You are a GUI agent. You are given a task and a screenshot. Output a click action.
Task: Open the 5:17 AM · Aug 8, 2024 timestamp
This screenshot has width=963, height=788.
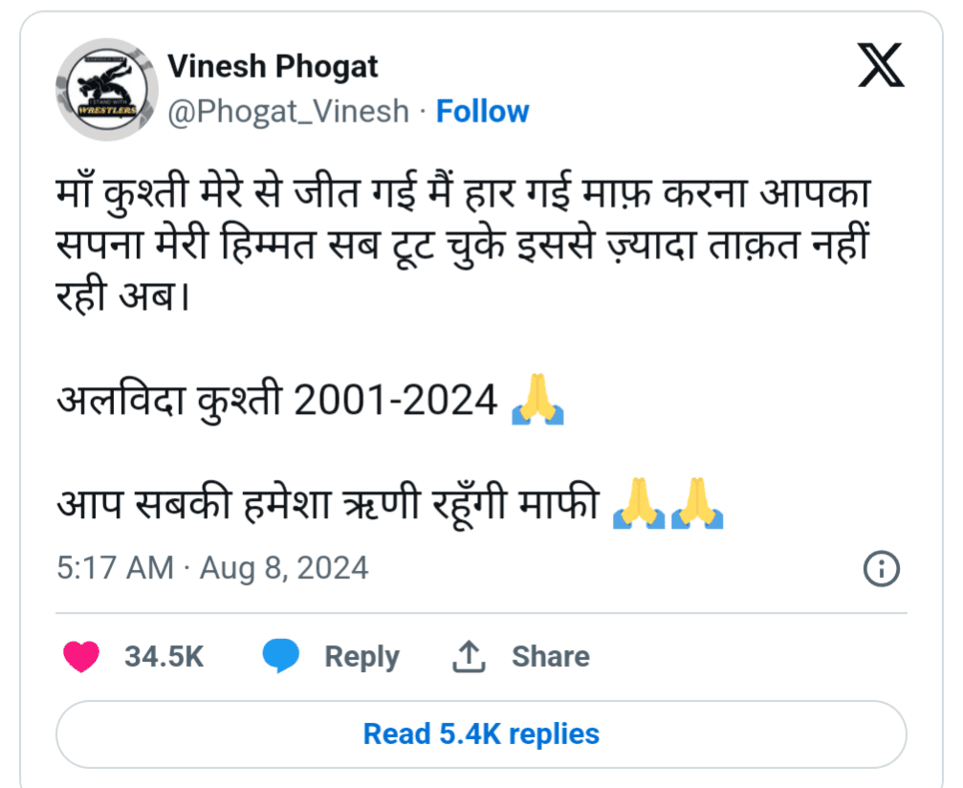pos(212,568)
